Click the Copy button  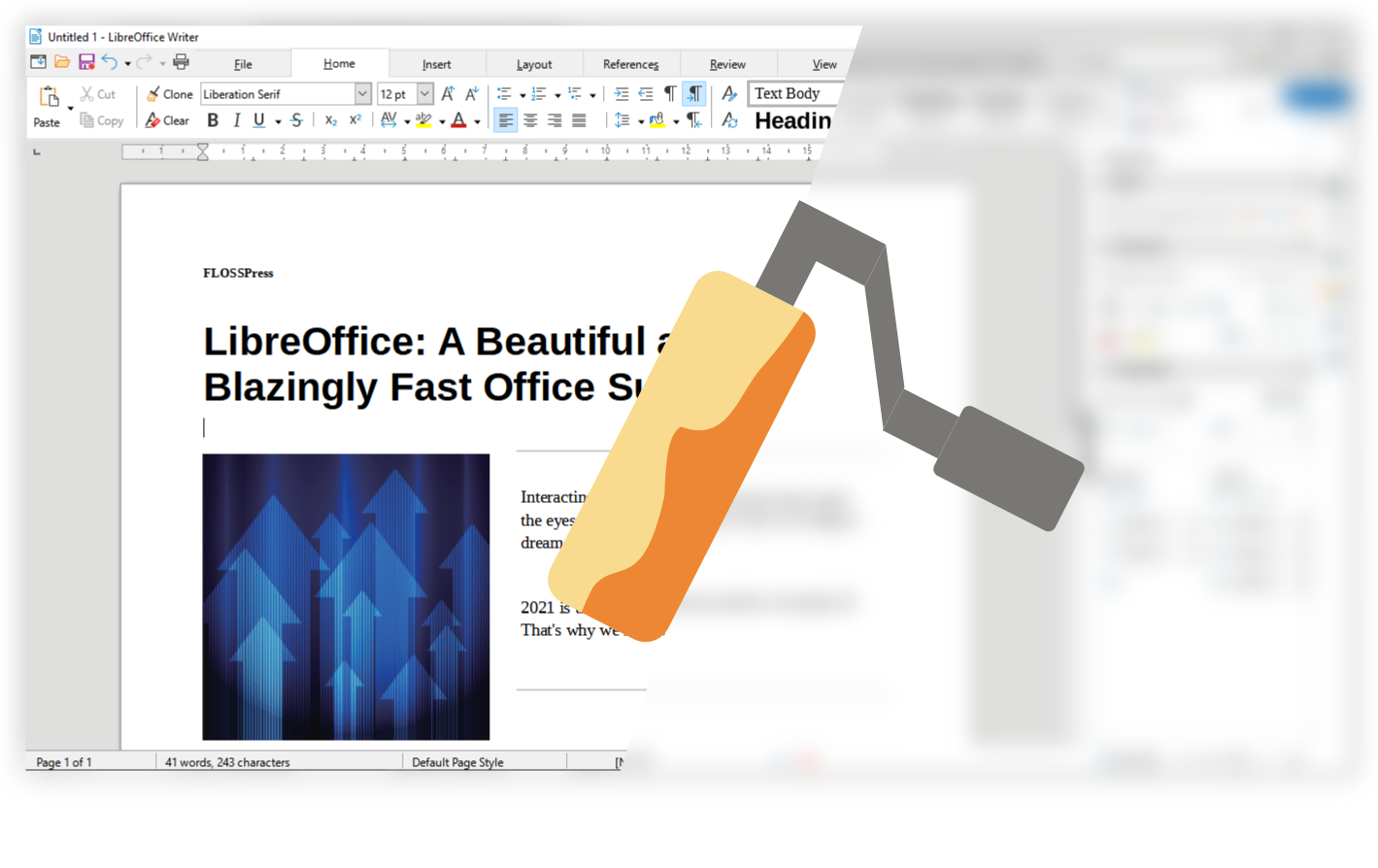pyautogui.click(x=102, y=120)
